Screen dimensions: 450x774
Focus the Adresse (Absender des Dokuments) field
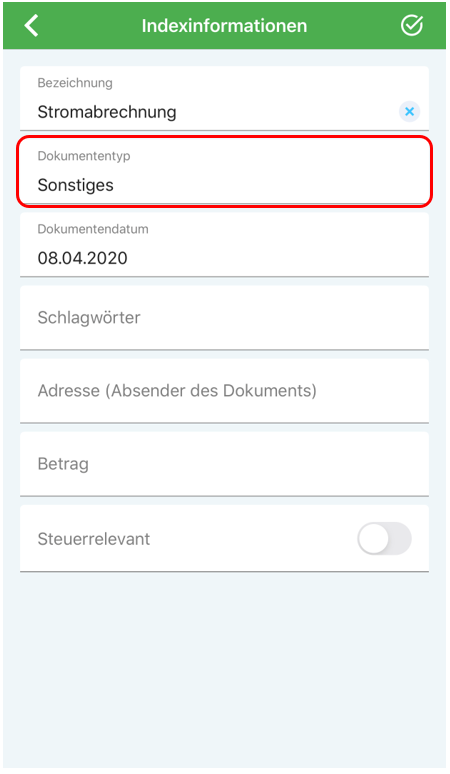point(225,390)
